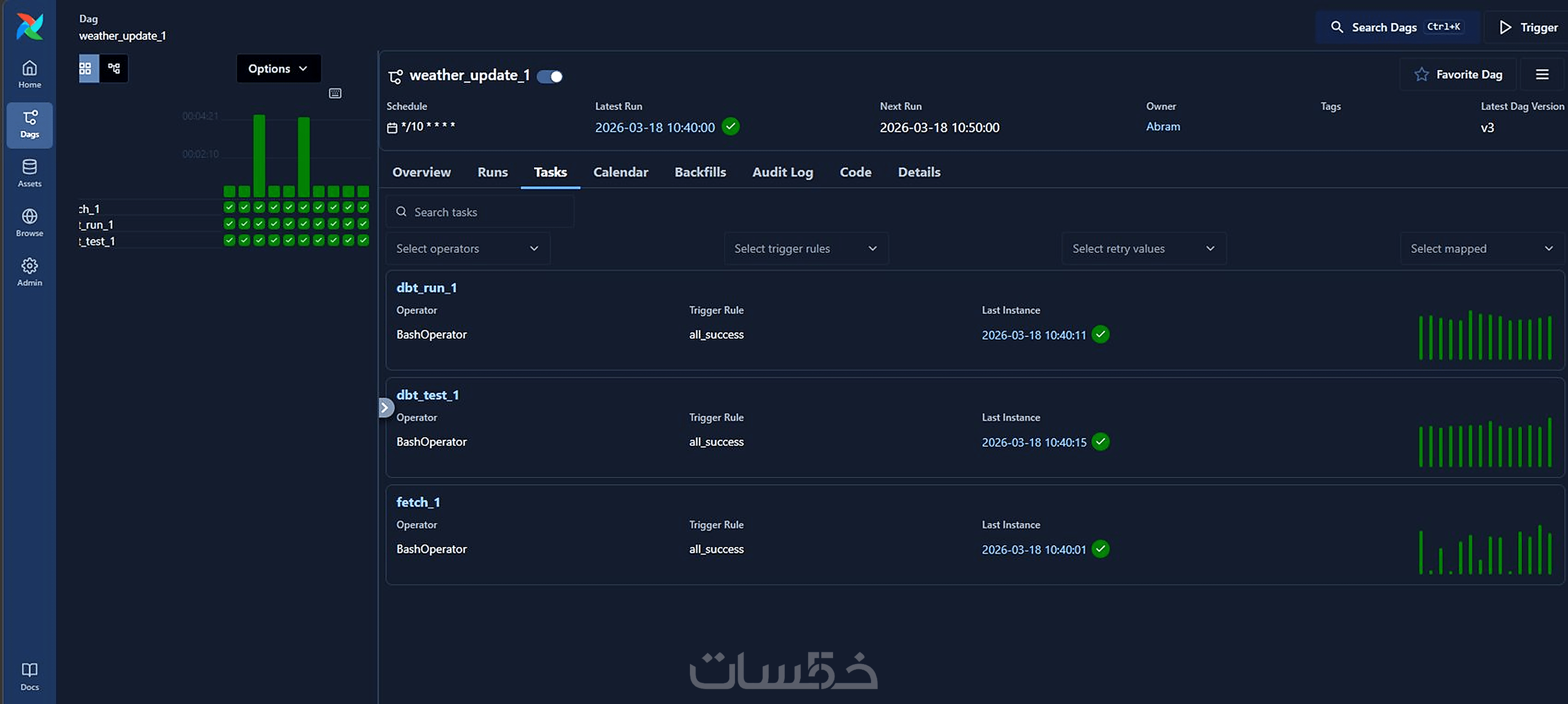Switch to the Runs tab
Viewport: 1568px width, 704px height.
coord(492,172)
